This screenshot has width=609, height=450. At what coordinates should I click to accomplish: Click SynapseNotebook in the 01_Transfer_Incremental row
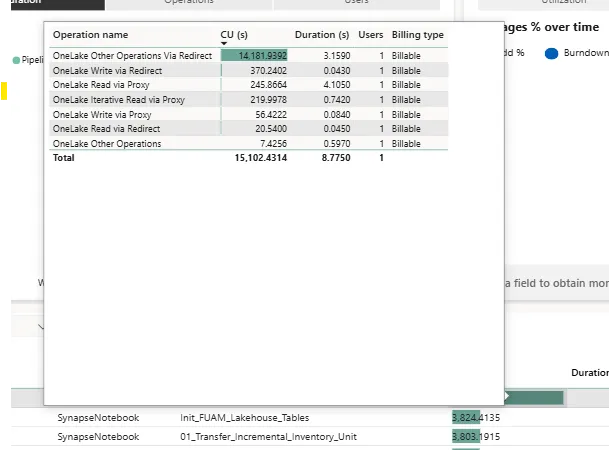click(98, 437)
